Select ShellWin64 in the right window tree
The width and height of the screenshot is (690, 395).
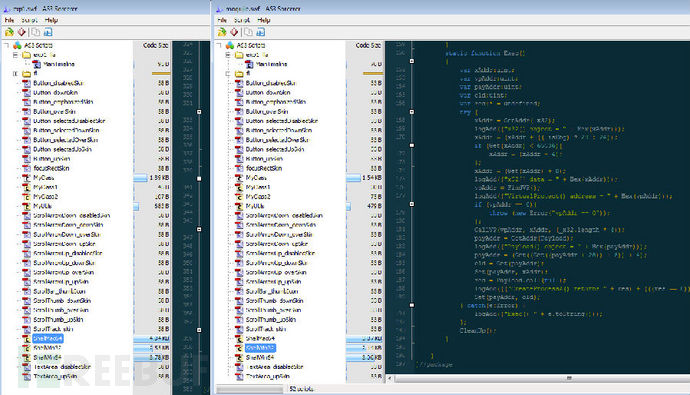tap(260, 357)
